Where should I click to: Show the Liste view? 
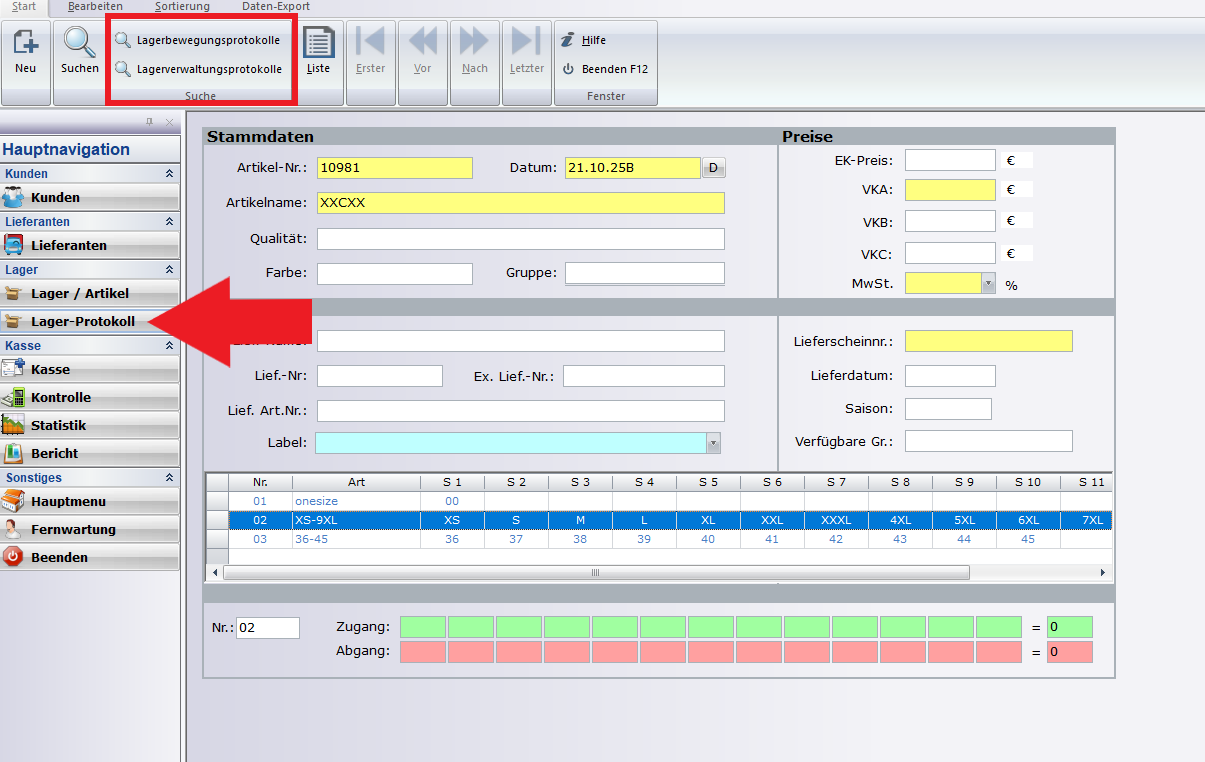coord(318,43)
